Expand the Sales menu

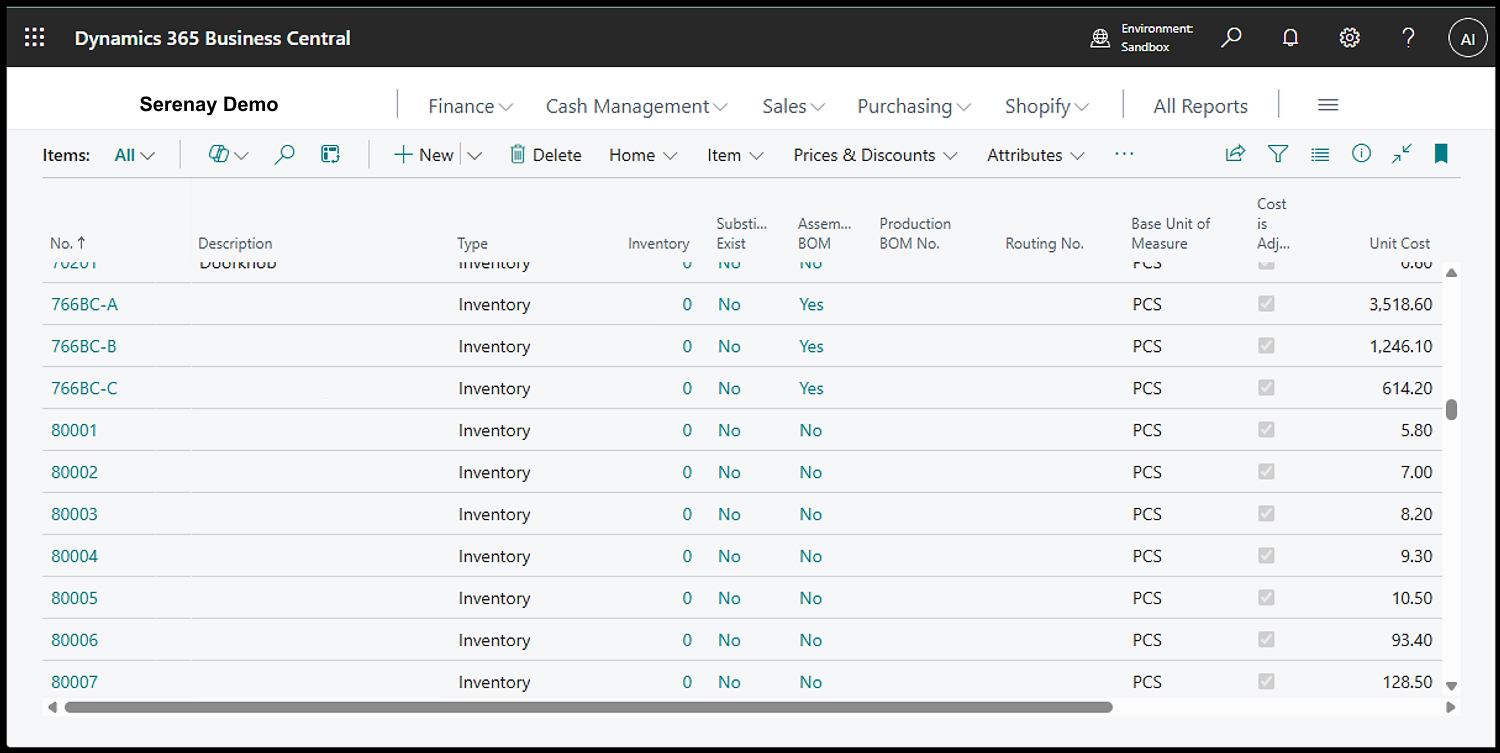pos(794,106)
